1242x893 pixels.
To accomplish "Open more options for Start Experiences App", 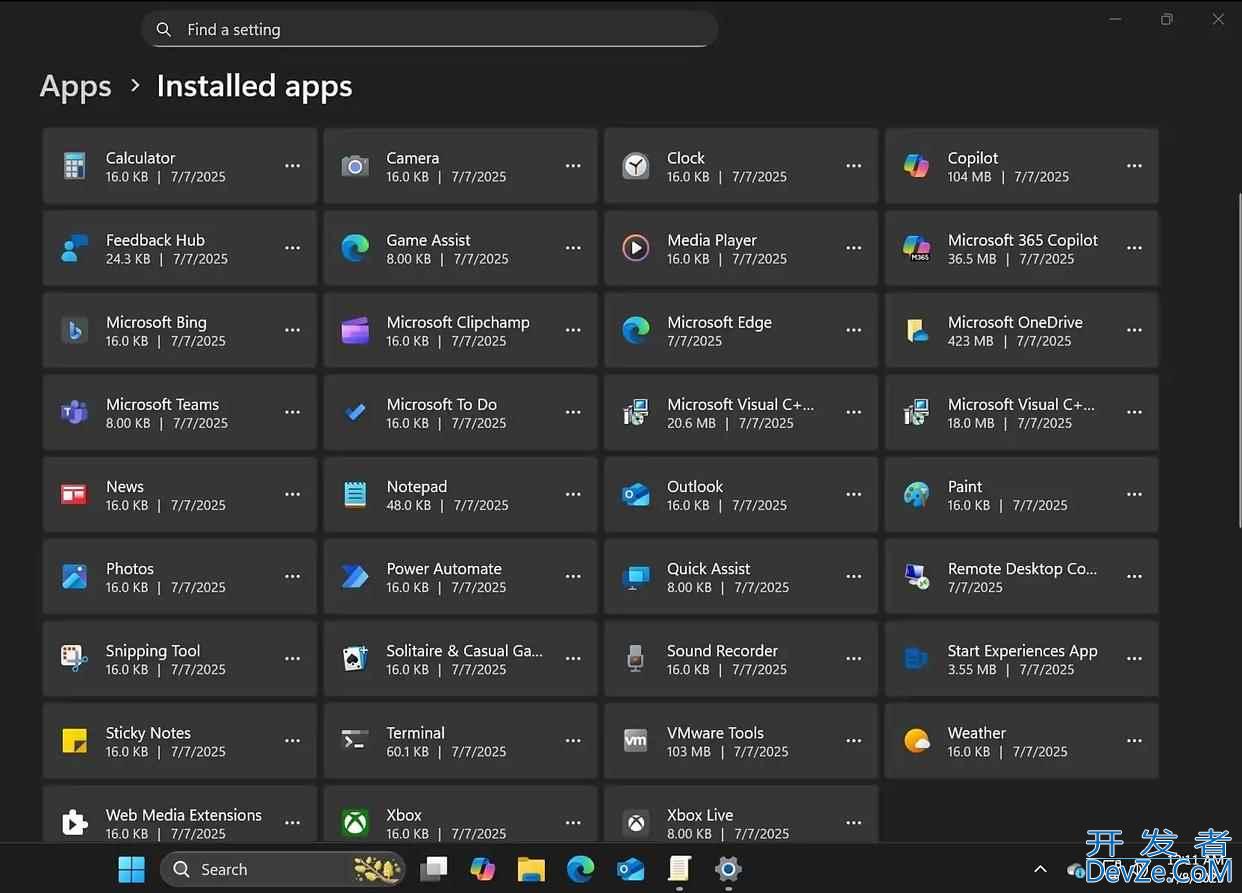I will pyautogui.click(x=1134, y=658).
